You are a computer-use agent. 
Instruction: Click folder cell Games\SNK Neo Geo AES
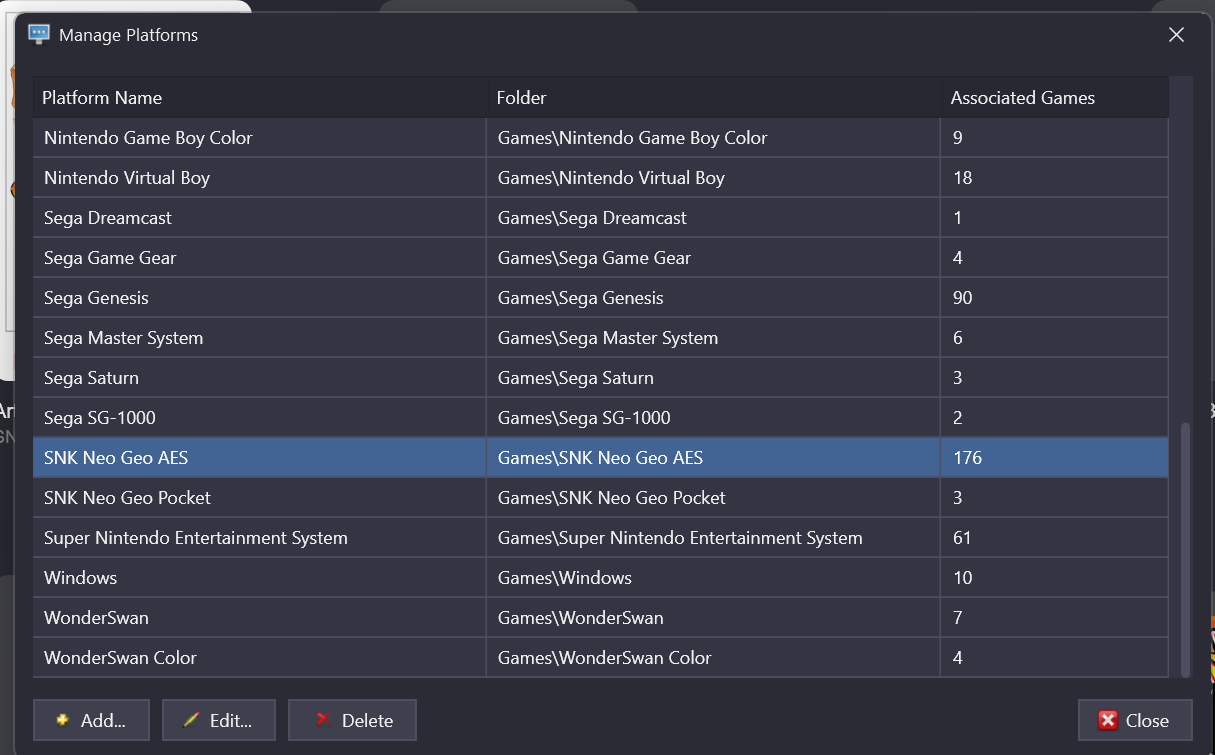pyautogui.click(x=714, y=458)
